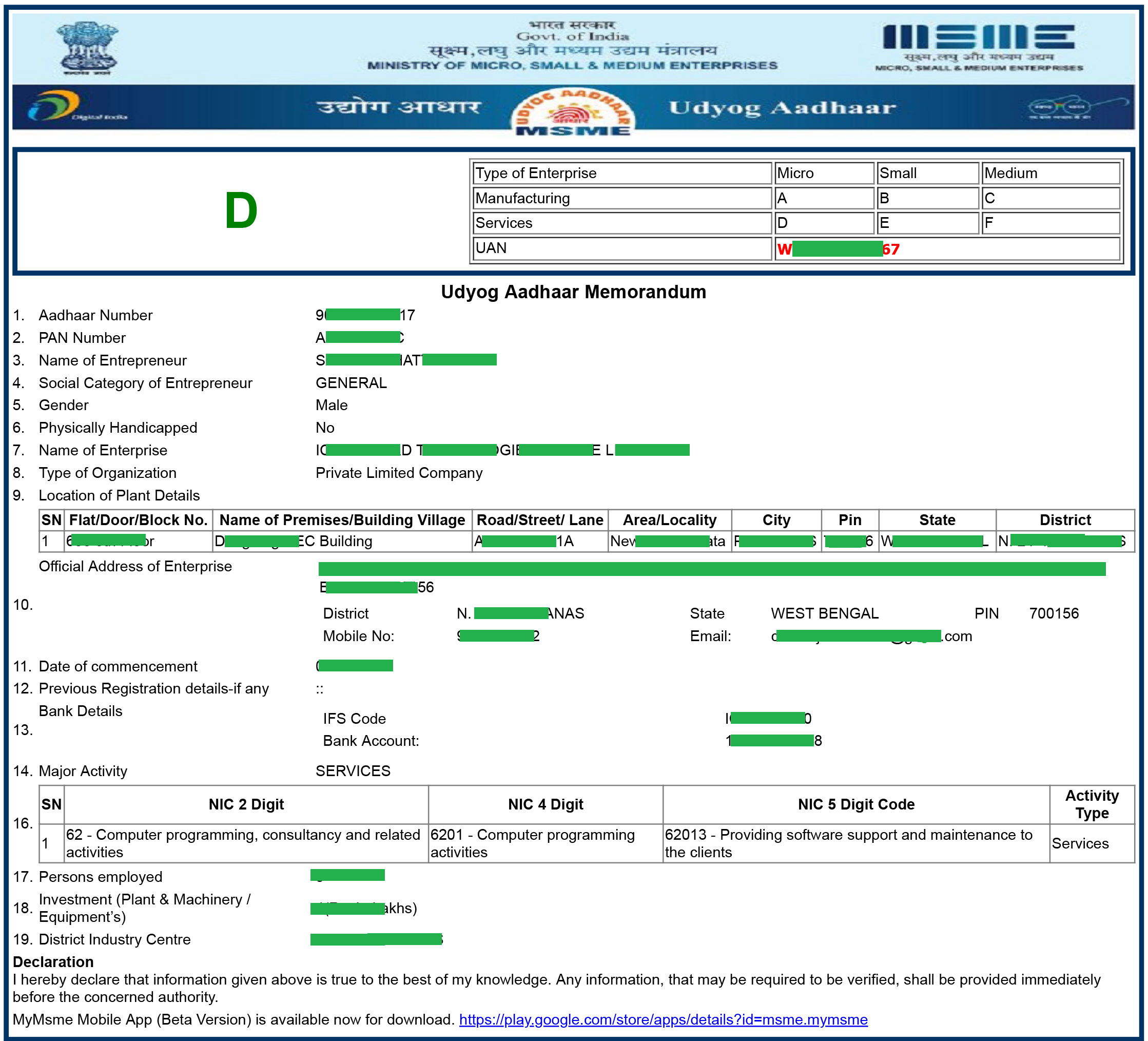1148x1041 pixels.
Task: Click the 'District Industry Centre' label
Action: (114, 939)
